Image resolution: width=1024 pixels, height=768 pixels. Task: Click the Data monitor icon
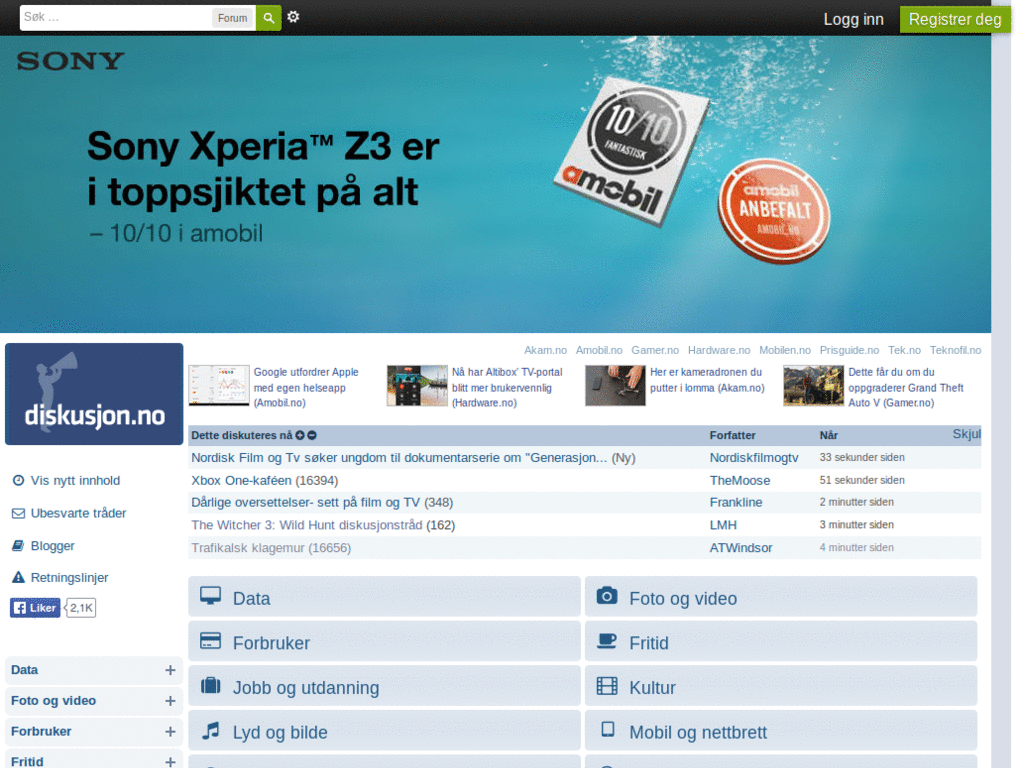coord(210,596)
